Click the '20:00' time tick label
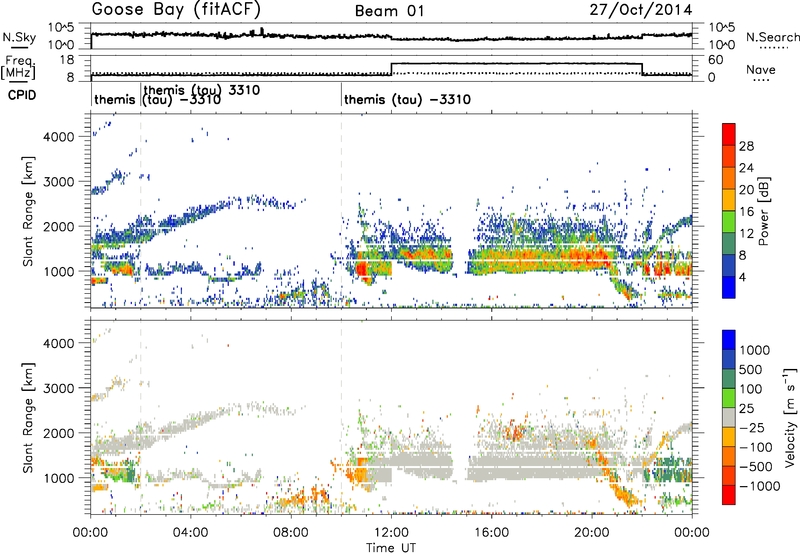 [x=592, y=533]
